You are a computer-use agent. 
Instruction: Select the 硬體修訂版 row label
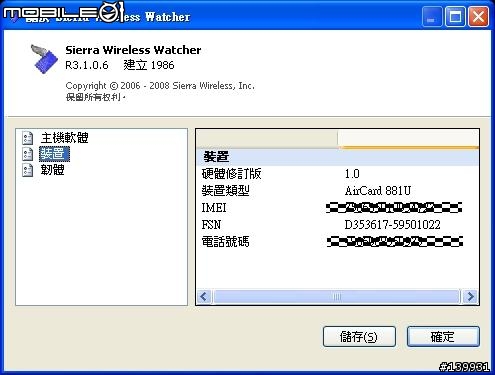click(231, 174)
